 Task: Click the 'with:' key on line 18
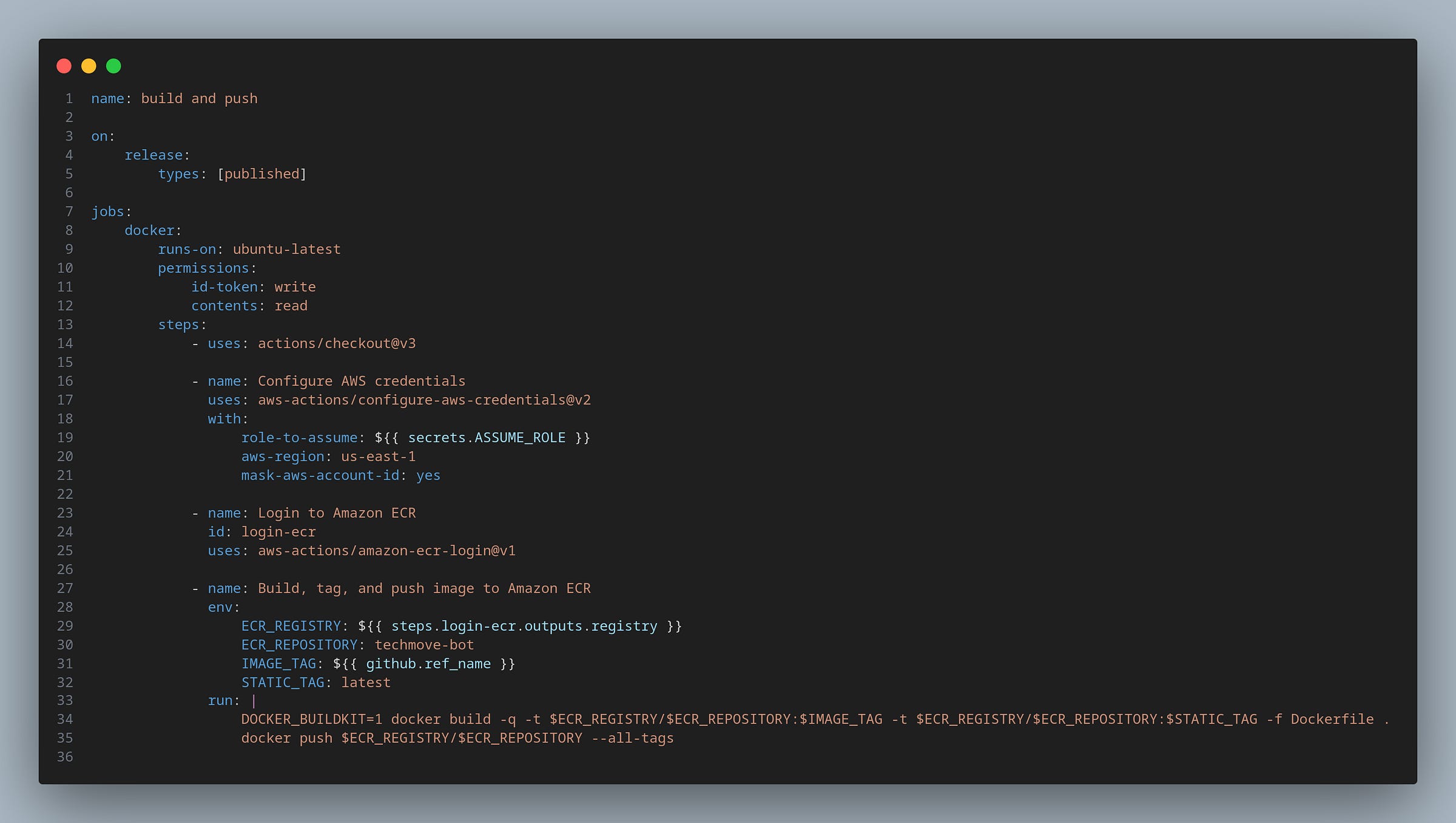tap(228, 418)
